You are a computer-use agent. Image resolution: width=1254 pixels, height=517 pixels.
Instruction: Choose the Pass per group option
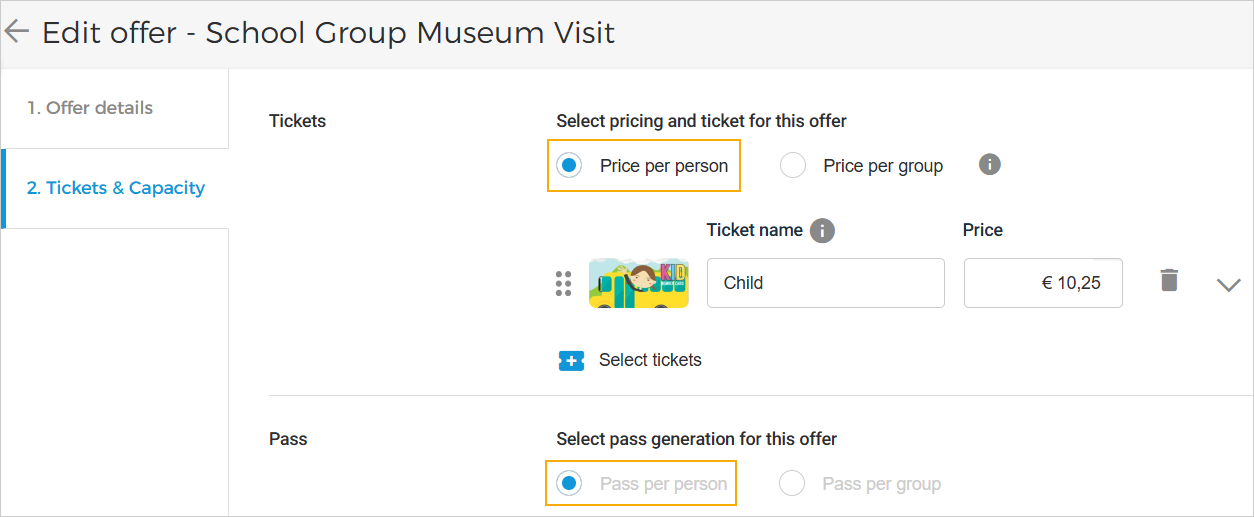792,484
